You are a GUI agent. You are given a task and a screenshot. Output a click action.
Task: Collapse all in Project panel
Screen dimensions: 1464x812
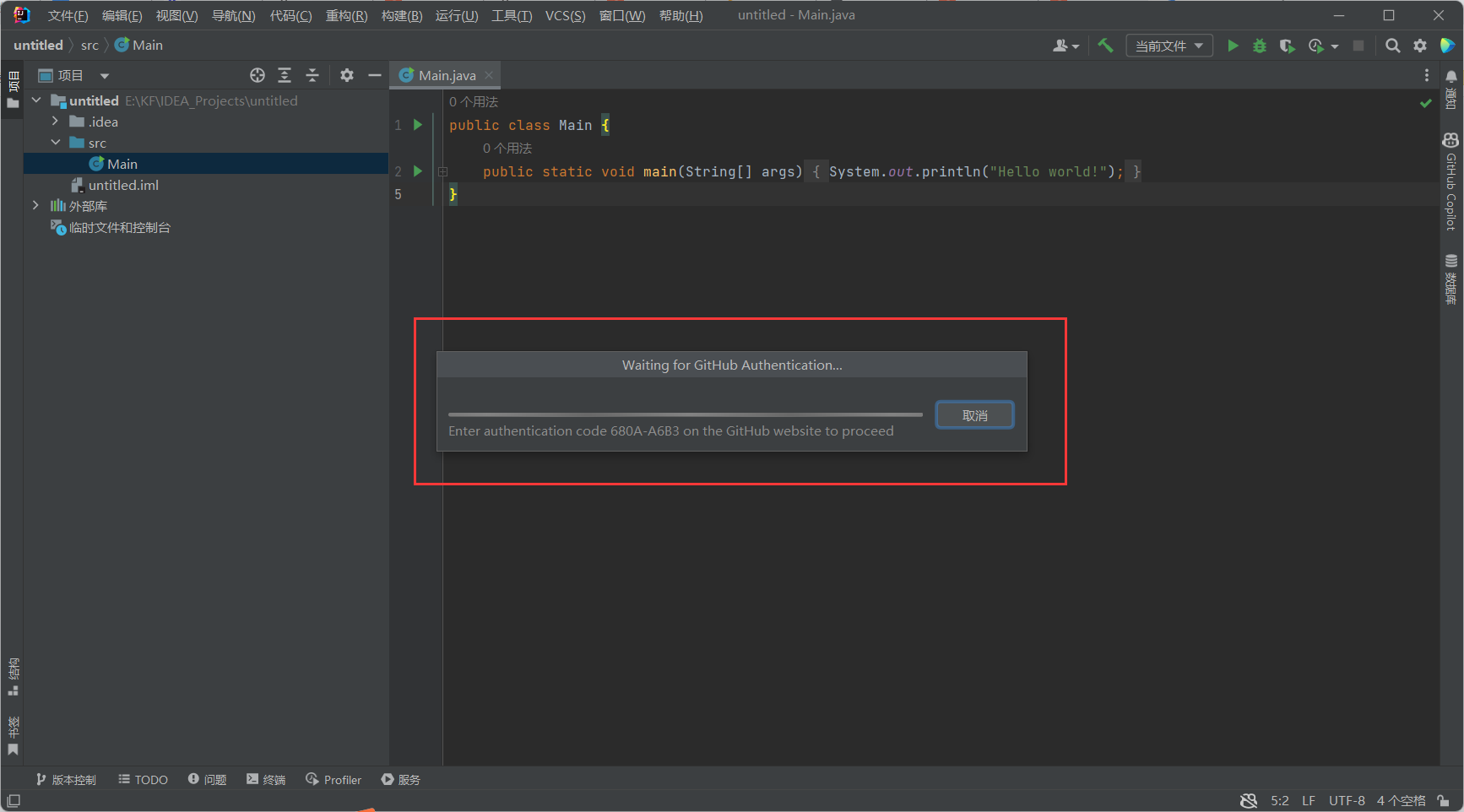(x=312, y=75)
